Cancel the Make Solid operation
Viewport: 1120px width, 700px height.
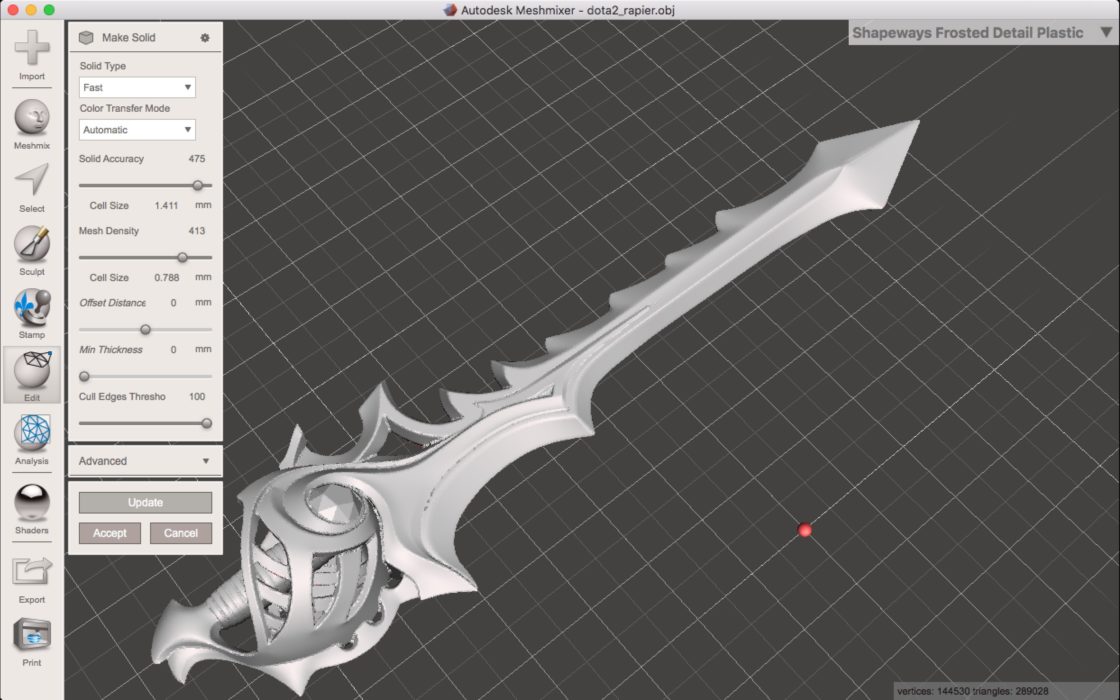click(x=181, y=533)
